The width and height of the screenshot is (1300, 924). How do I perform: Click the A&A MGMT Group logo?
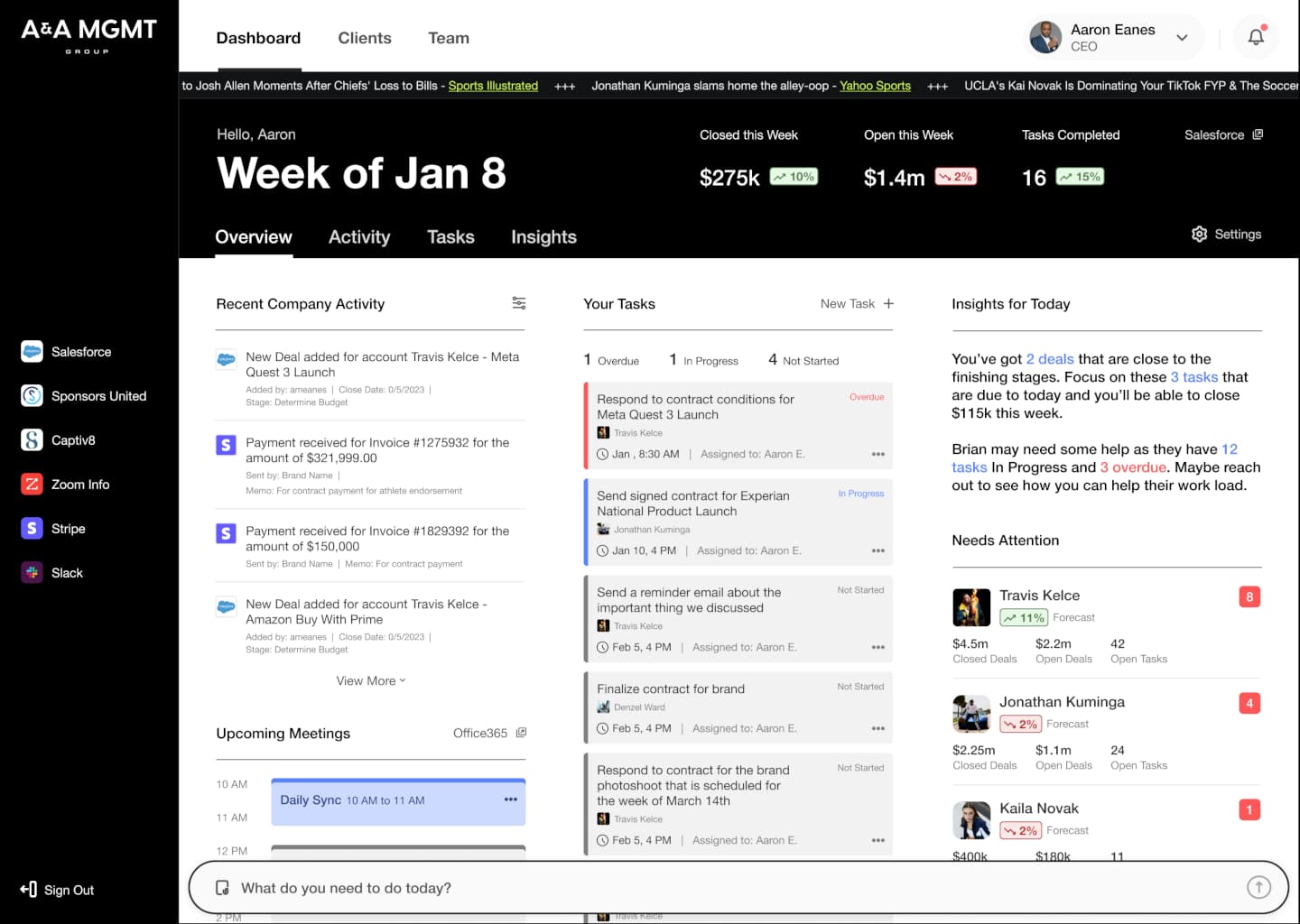(x=88, y=36)
